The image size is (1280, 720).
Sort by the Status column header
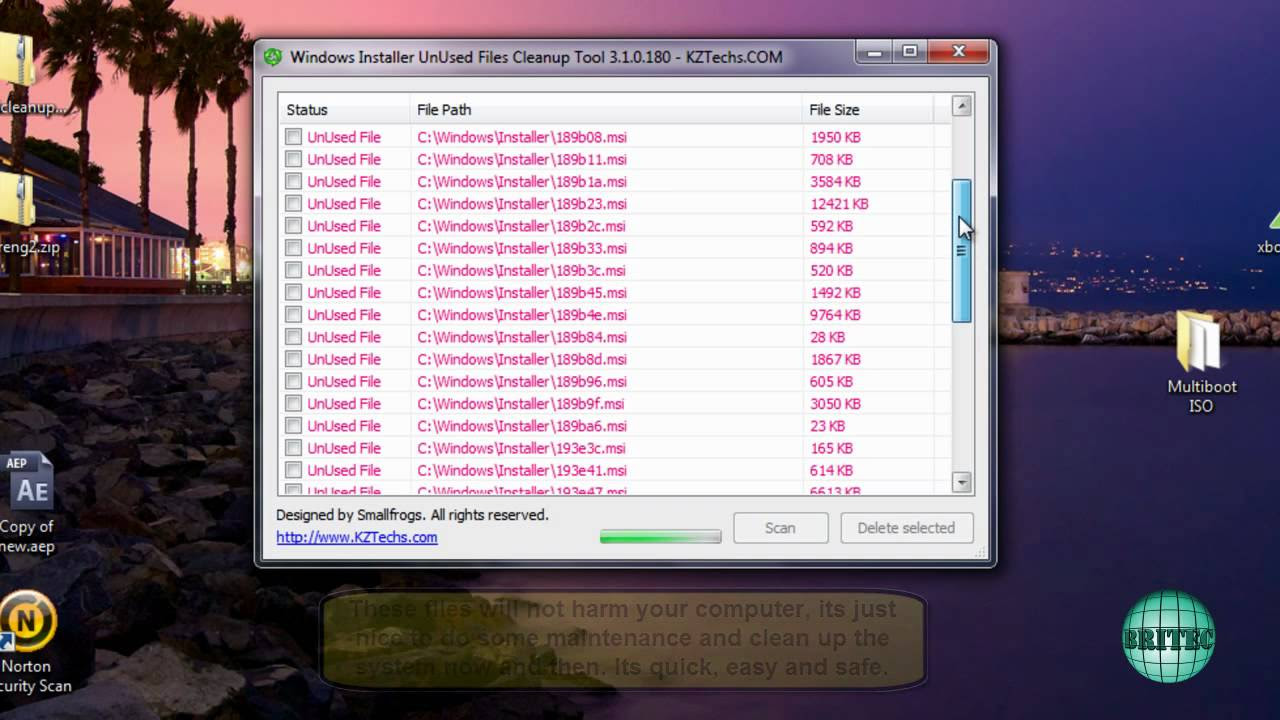pyautogui.click(x=344, y=109)
